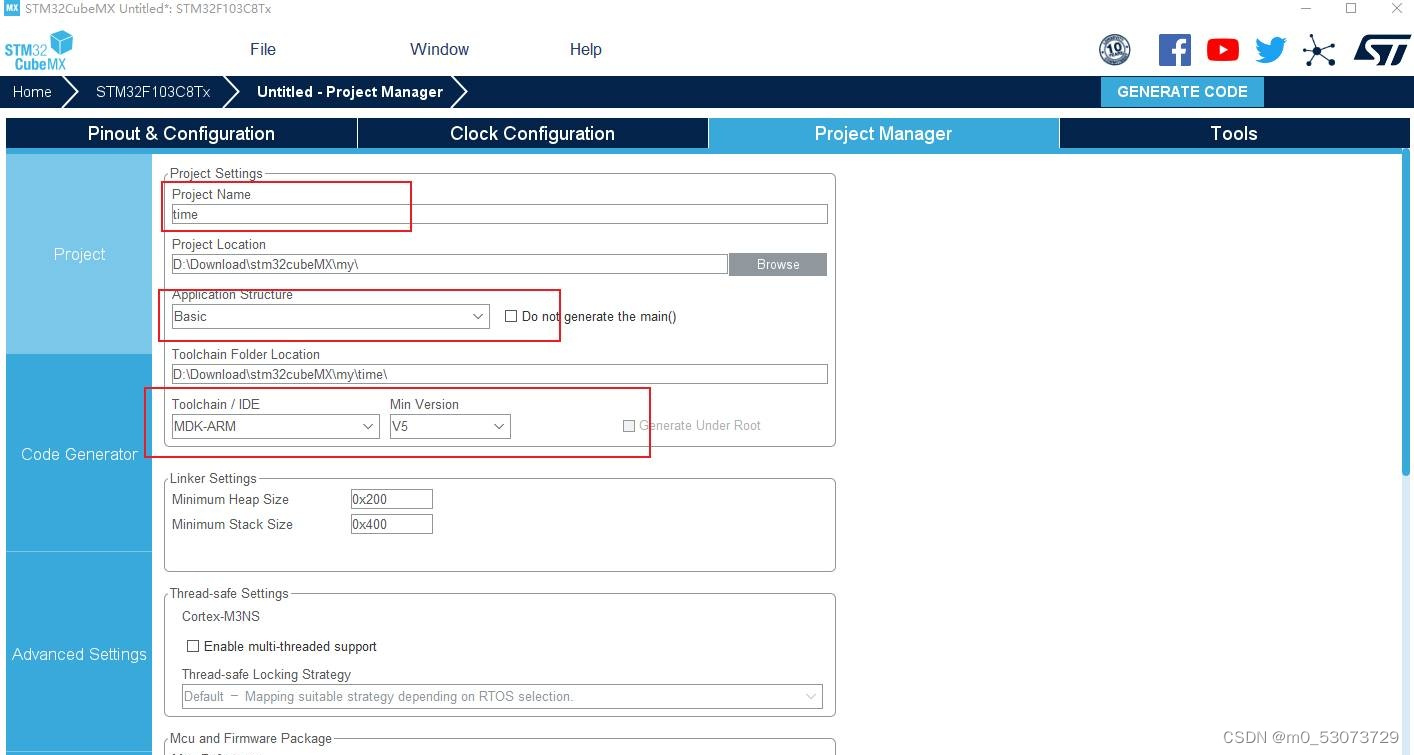This screenshot has height=755, width=1414.
Task: Open the Help menu
Action: pos(586,49)
